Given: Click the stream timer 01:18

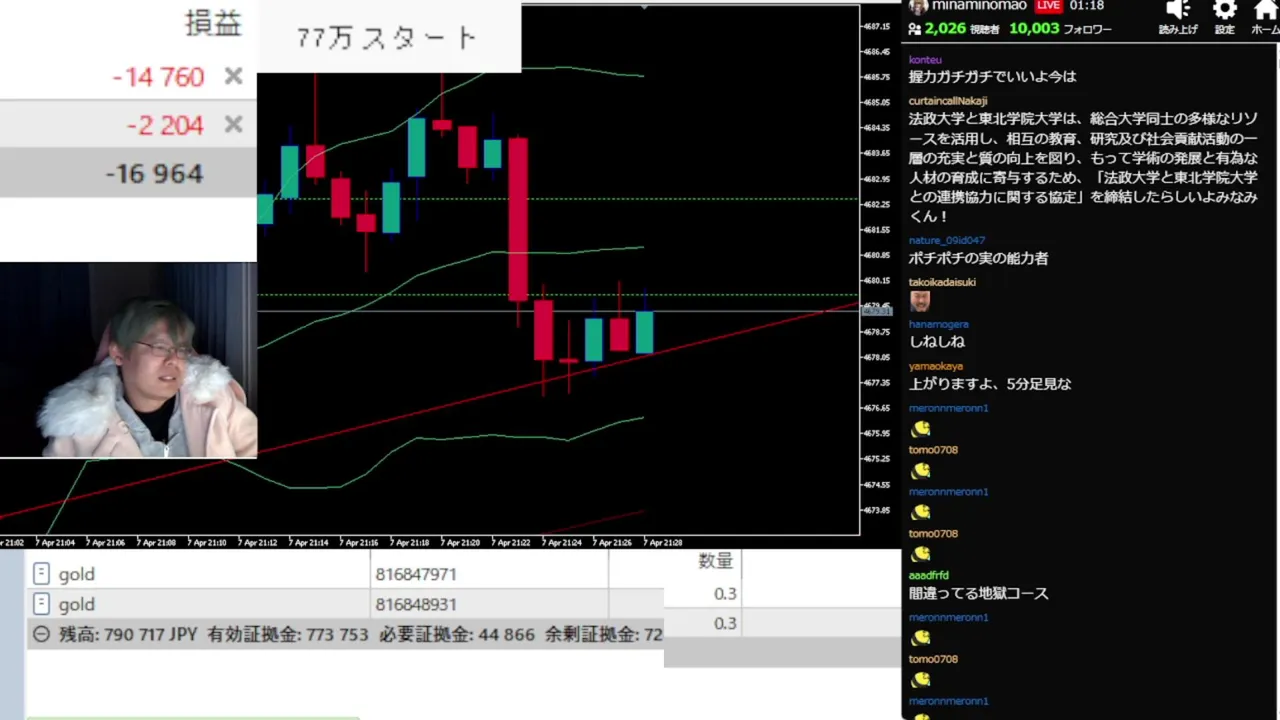Looking at the screenshot, I should (1086, 6).
